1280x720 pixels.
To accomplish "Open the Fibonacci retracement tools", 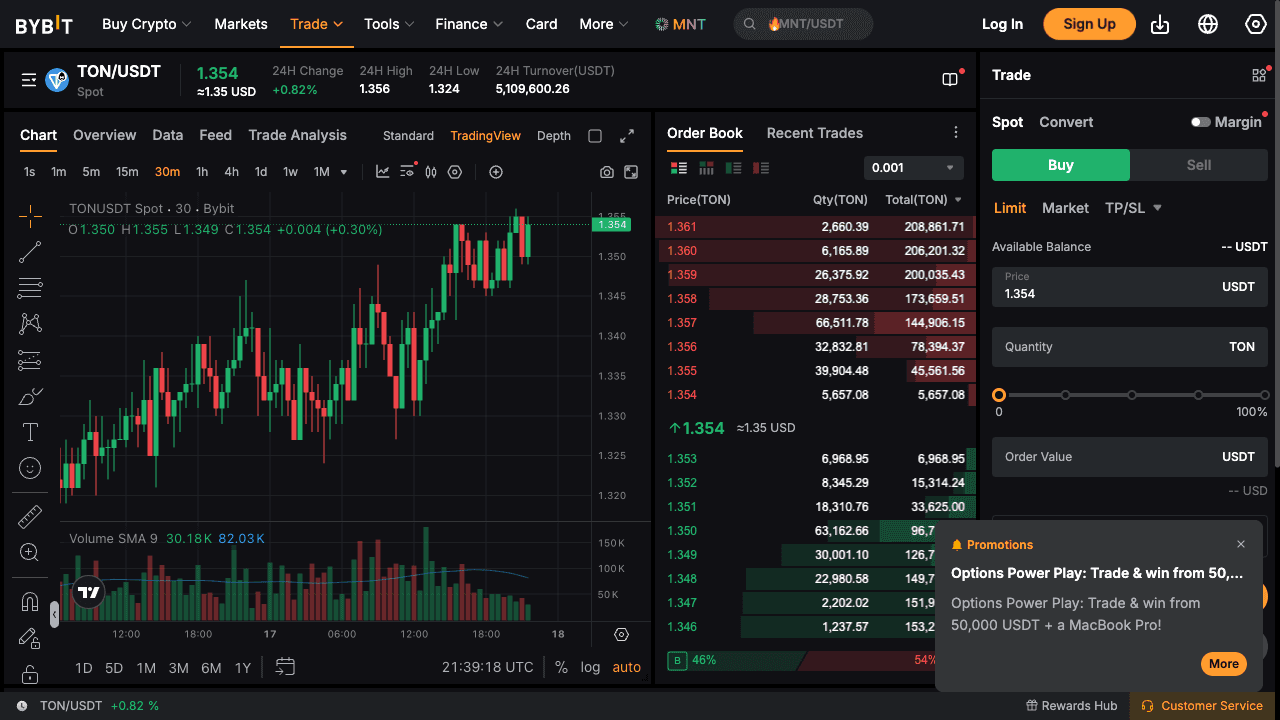I will point(30,288).
